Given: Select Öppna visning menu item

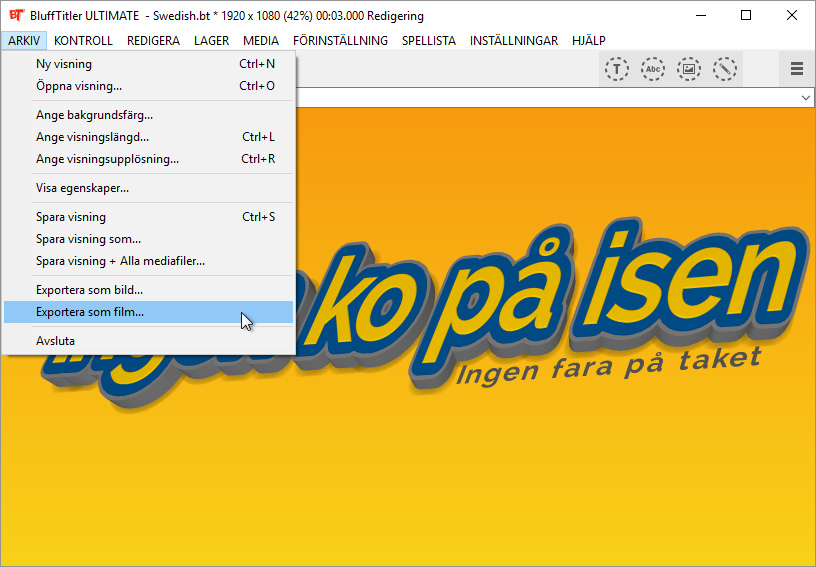Looking at the screenshot, I should tap(79, 86).
